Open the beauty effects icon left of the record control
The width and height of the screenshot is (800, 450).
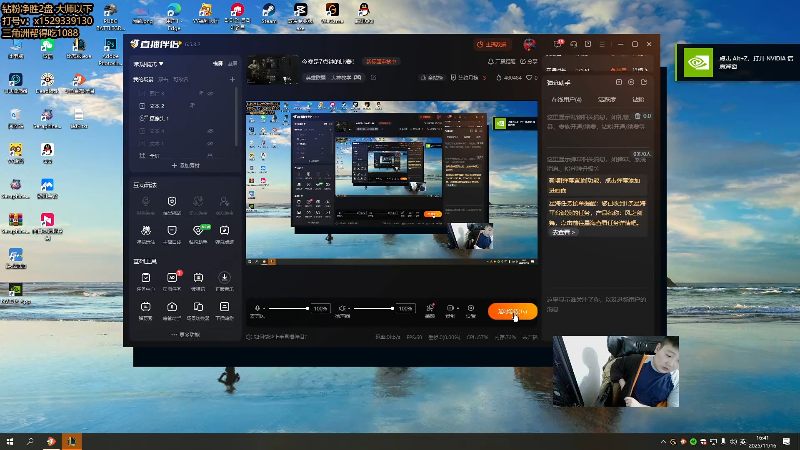click(x=430, y=308)
